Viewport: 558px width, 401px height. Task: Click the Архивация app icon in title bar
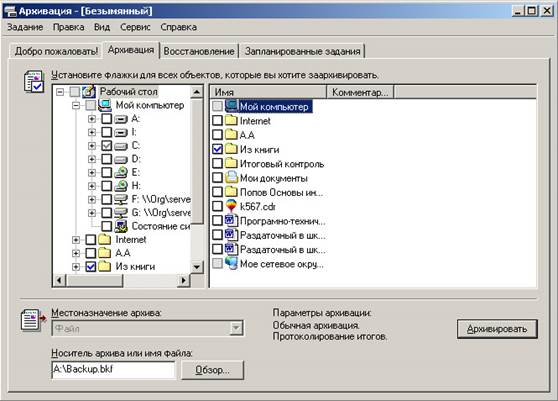click(10, 11)
